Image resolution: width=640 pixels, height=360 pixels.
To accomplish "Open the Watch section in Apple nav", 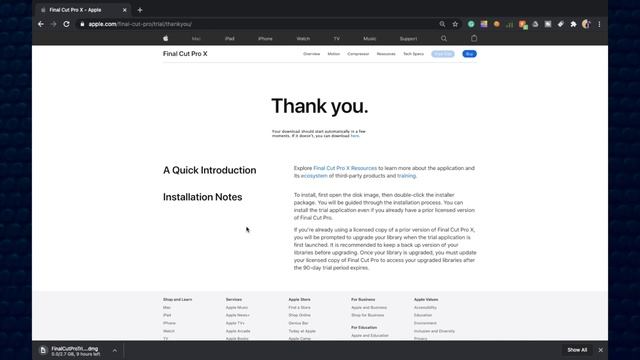I will (303, 39).
